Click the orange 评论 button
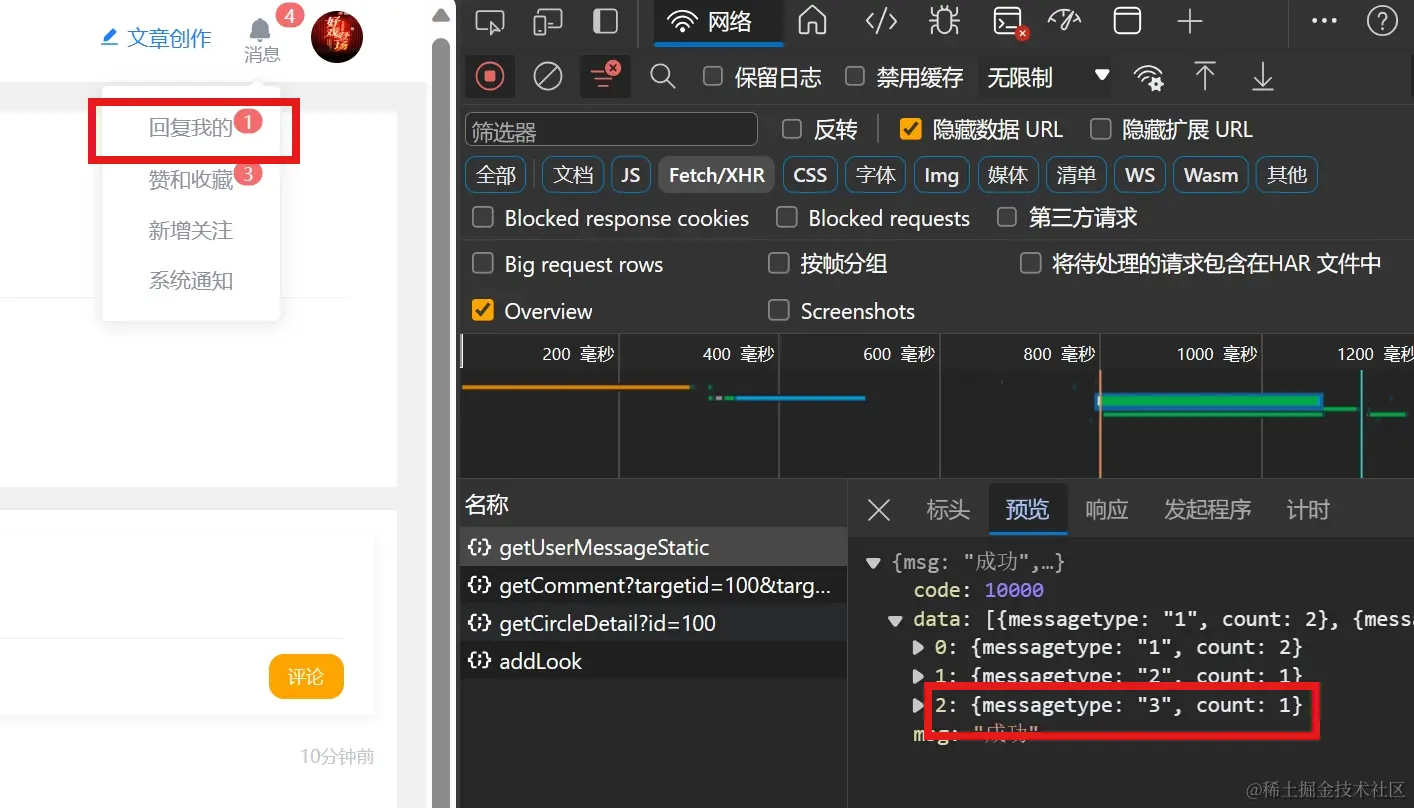Image resolution: width=1414 pixels, height=808 pixels. tap(306, 677)
